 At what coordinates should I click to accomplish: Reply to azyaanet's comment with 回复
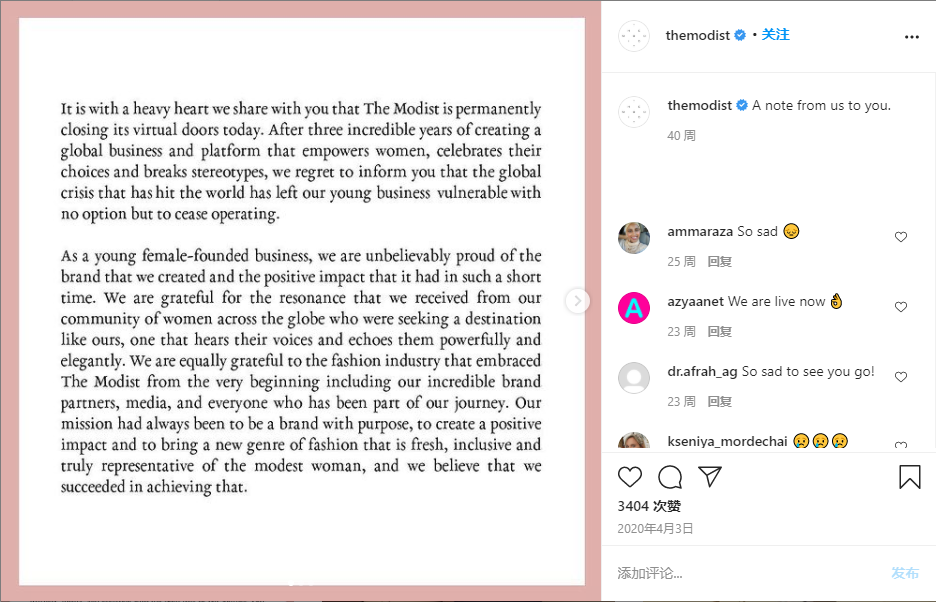coord(720,332)
